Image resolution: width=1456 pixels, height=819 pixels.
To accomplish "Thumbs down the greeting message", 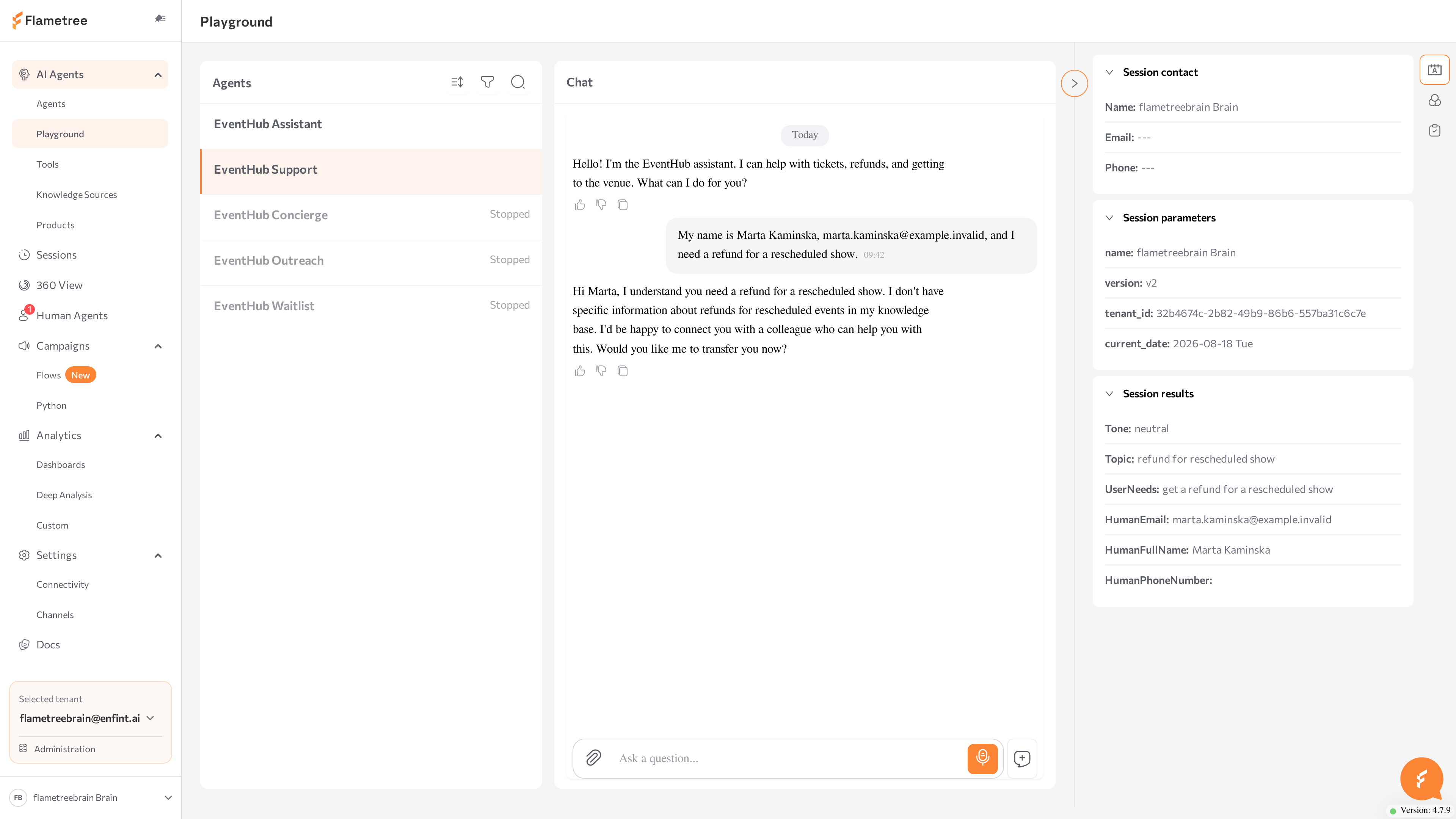I will (x=601, y=205).
